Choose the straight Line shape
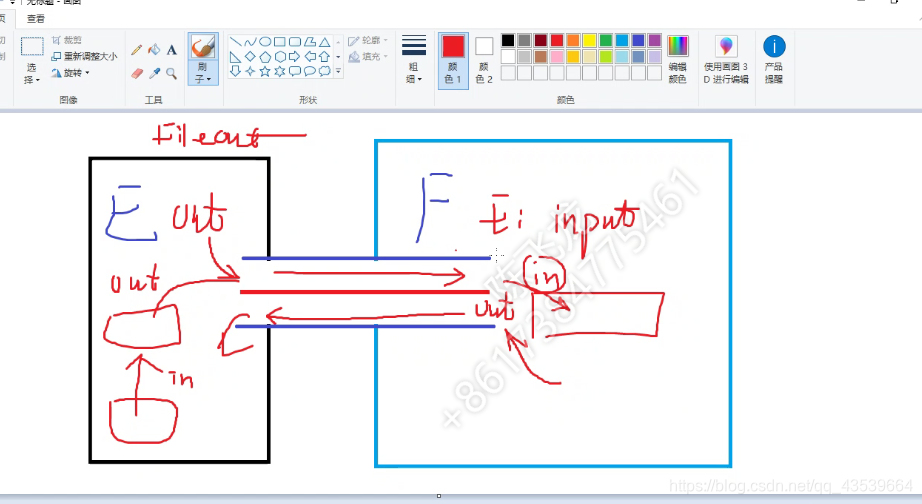 [235, 42]
